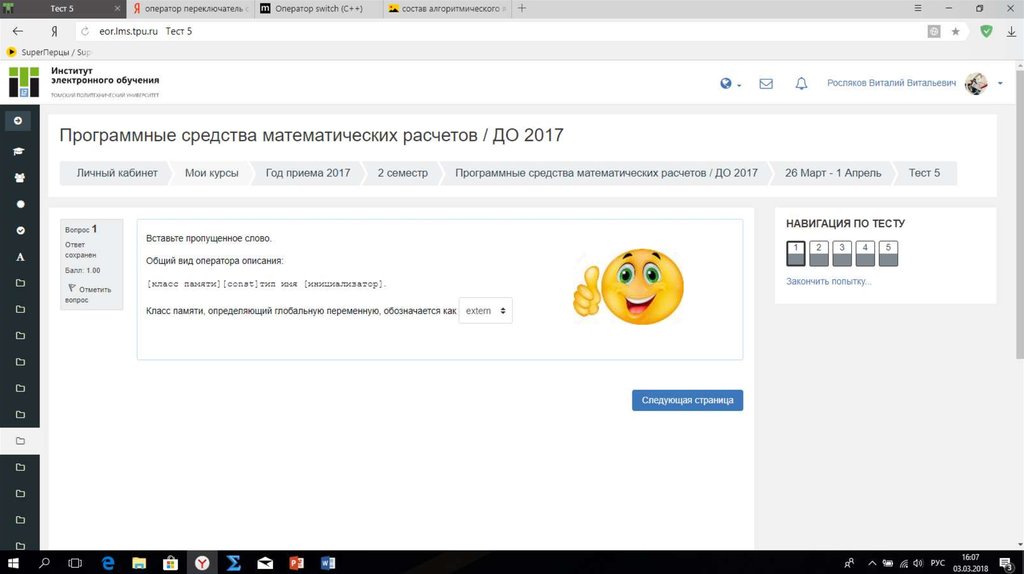This screenshot has height=574, width=1024.
Task: Click the institute logo
Action: (24, 82)
